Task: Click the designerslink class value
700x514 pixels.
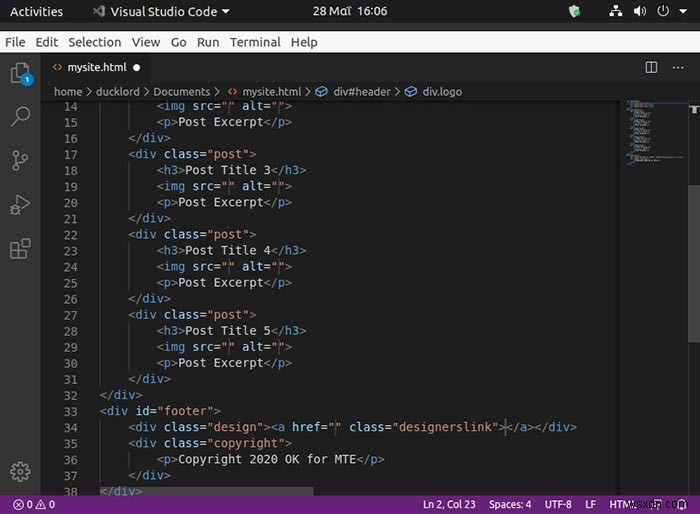Action: tap(445, 427)
